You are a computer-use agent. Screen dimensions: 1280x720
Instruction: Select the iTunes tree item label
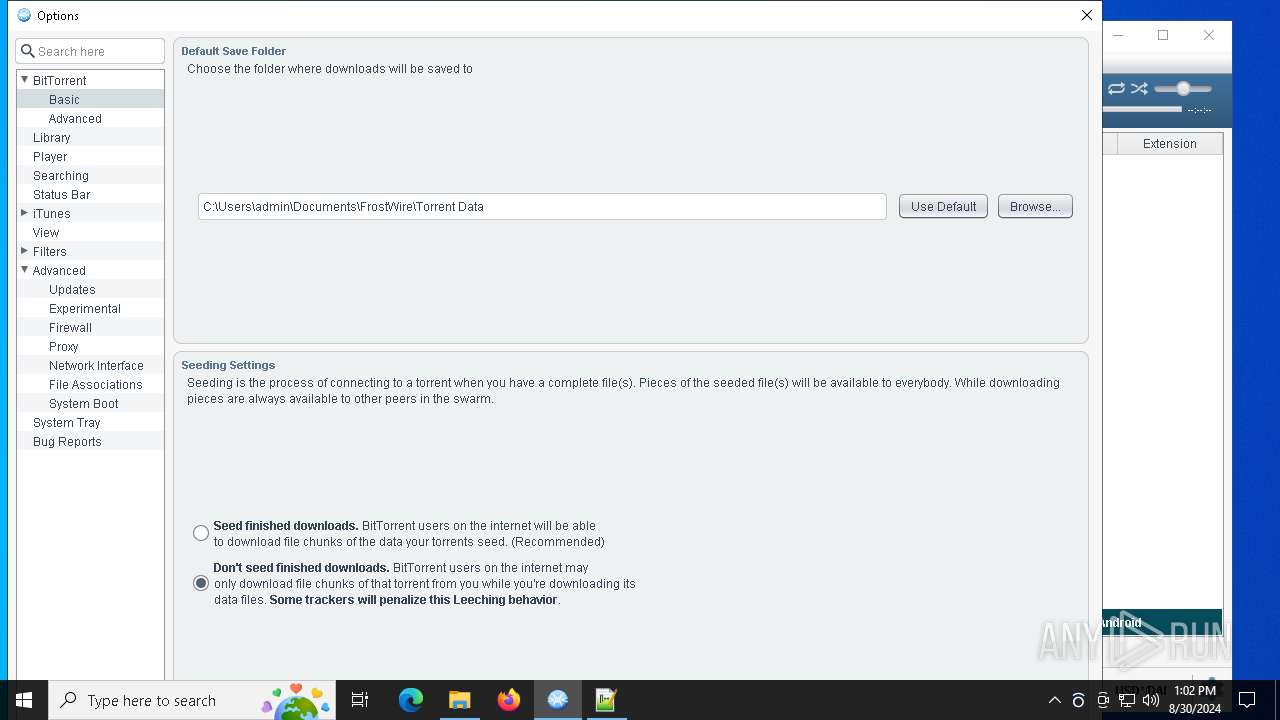point(51,213)
